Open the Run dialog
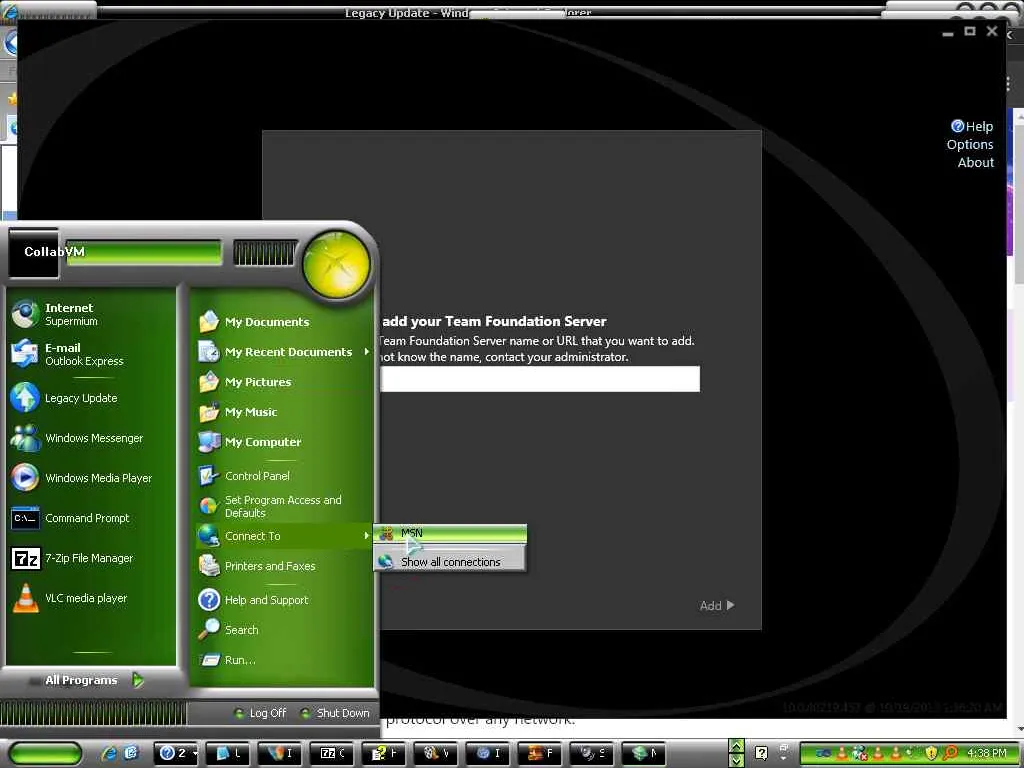Image resolution: width=1024 pixels, height=768 pixels. pos(283,660)
